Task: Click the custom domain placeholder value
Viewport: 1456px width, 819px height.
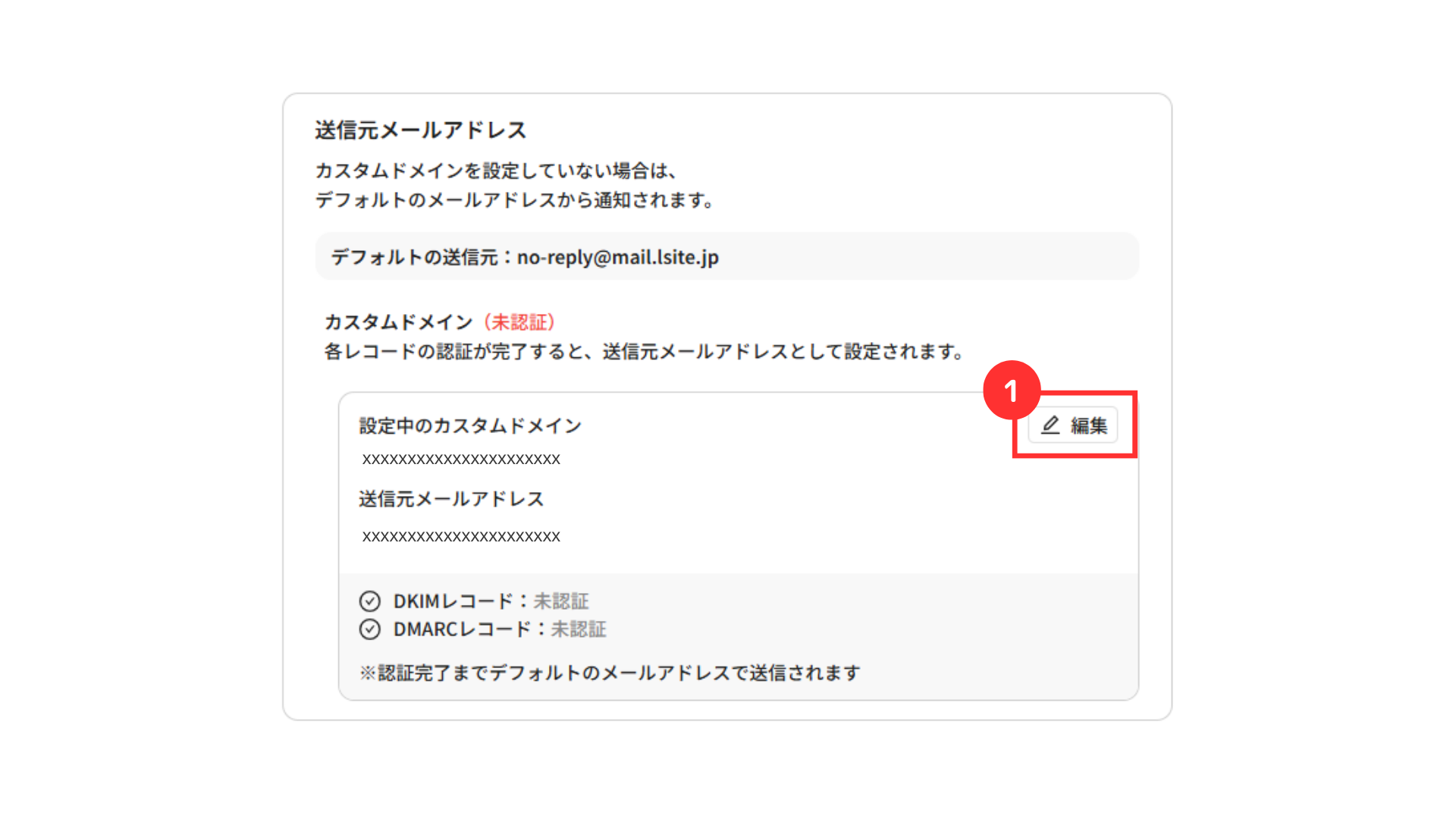Action: point(461,460)
